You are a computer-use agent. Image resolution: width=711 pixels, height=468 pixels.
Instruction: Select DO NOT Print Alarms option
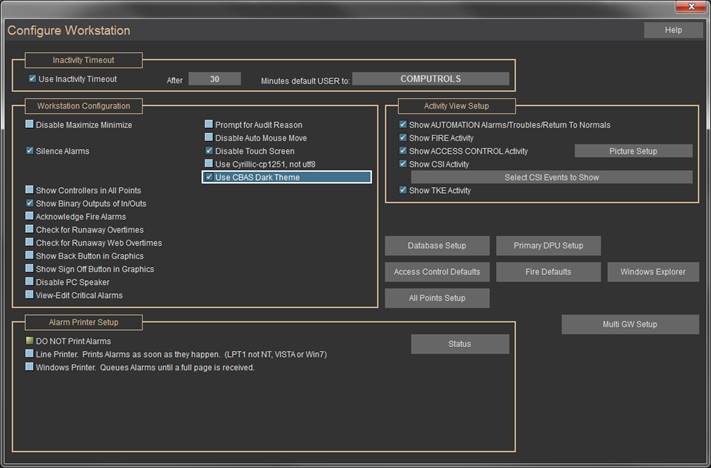click(30, 342)
